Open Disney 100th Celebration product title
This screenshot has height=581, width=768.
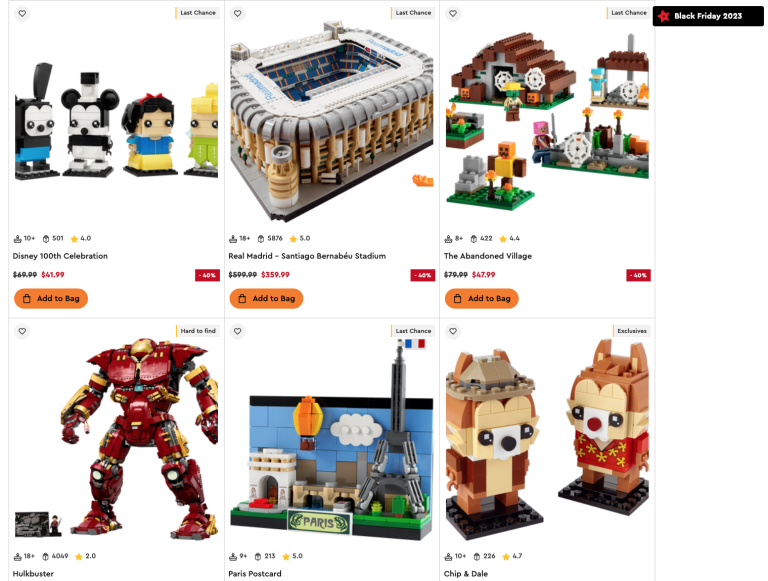point(60,256)
